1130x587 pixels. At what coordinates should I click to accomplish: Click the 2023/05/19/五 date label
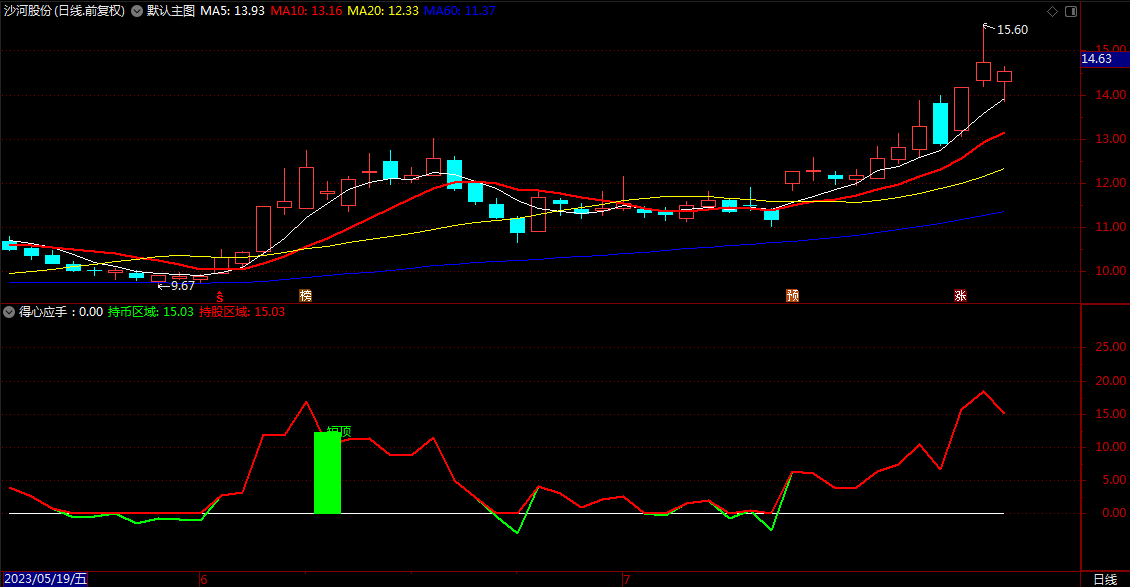(x=45, y=579)
